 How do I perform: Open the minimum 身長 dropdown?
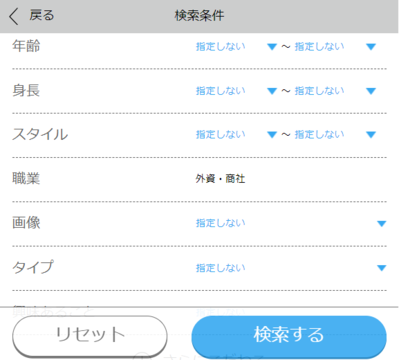tap(237, 91)
